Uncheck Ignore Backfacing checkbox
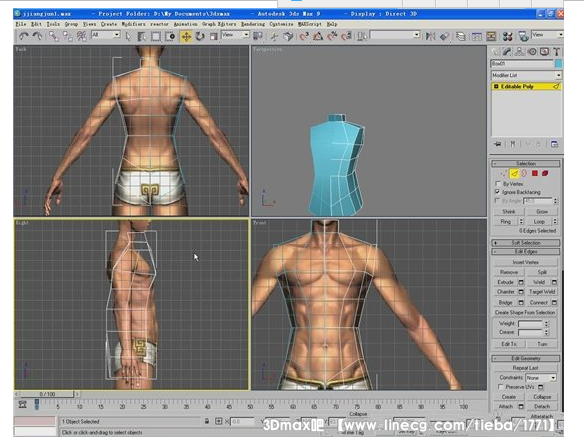The height and width of the screenshot is (442, 584). pos(497,192)
